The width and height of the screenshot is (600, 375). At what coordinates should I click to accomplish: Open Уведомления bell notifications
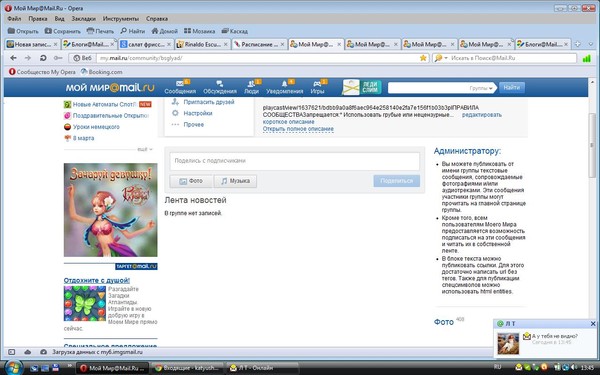(284, 83)
